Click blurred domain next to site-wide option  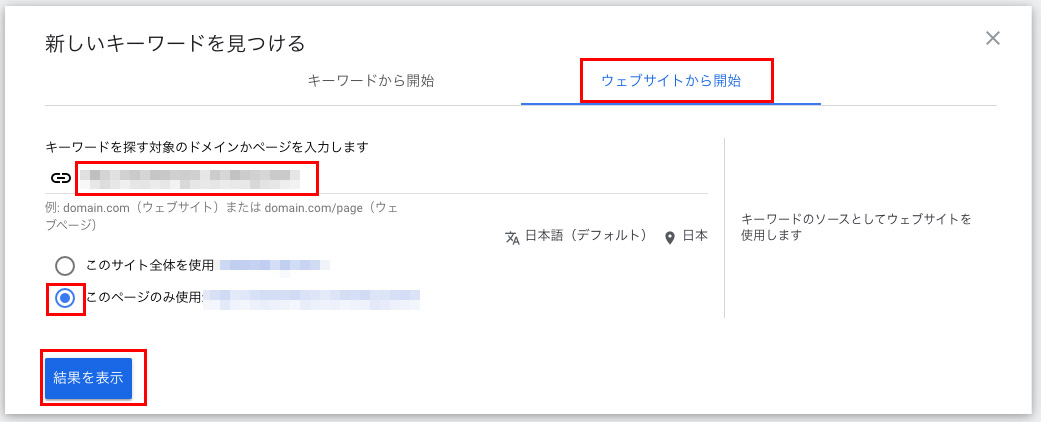(275, 266)
